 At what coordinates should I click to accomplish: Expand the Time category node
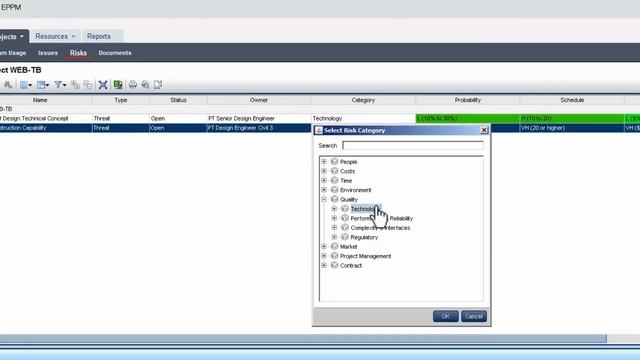click(x=324, y=180)
